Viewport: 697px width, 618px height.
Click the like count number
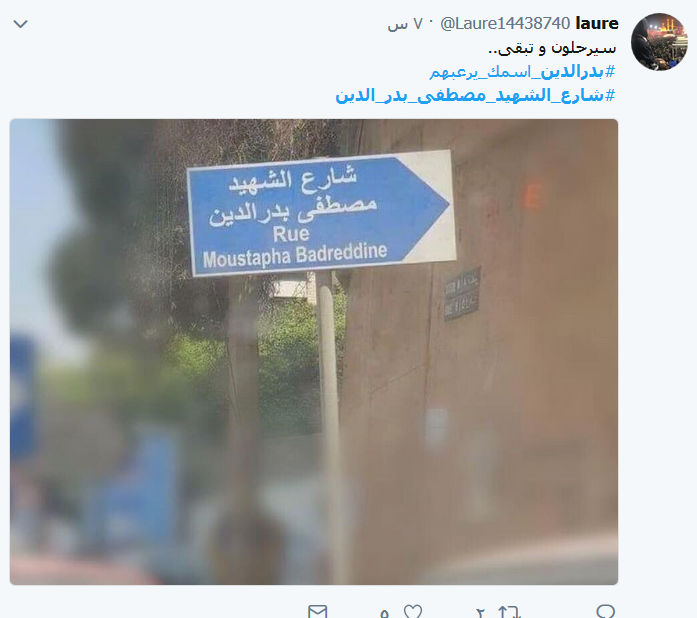click(x=385, y=613)
